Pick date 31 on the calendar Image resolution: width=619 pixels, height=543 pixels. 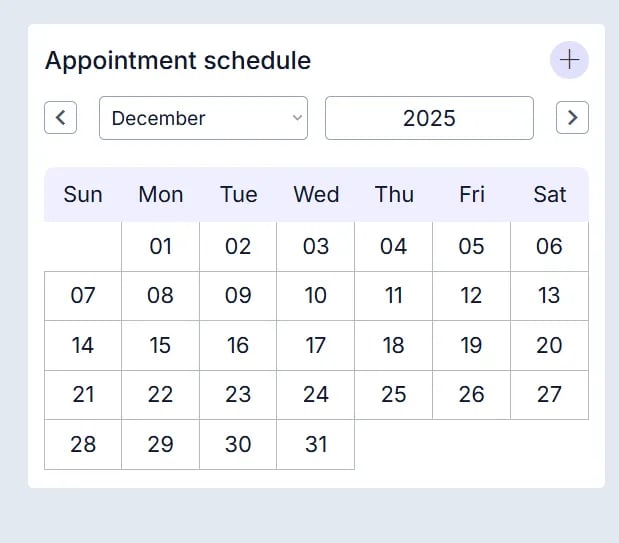point(316,444)
